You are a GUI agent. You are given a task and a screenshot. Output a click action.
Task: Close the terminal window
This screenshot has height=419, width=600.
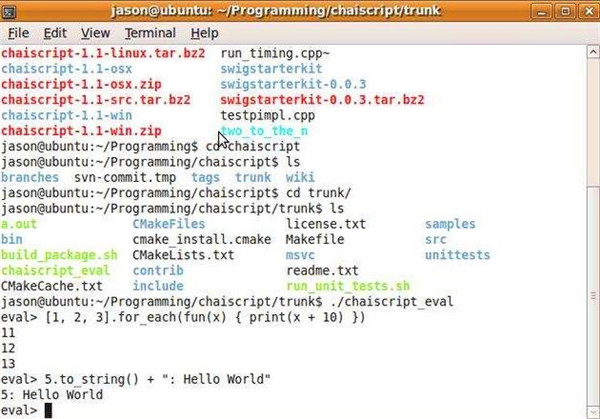tap(589, 11)
